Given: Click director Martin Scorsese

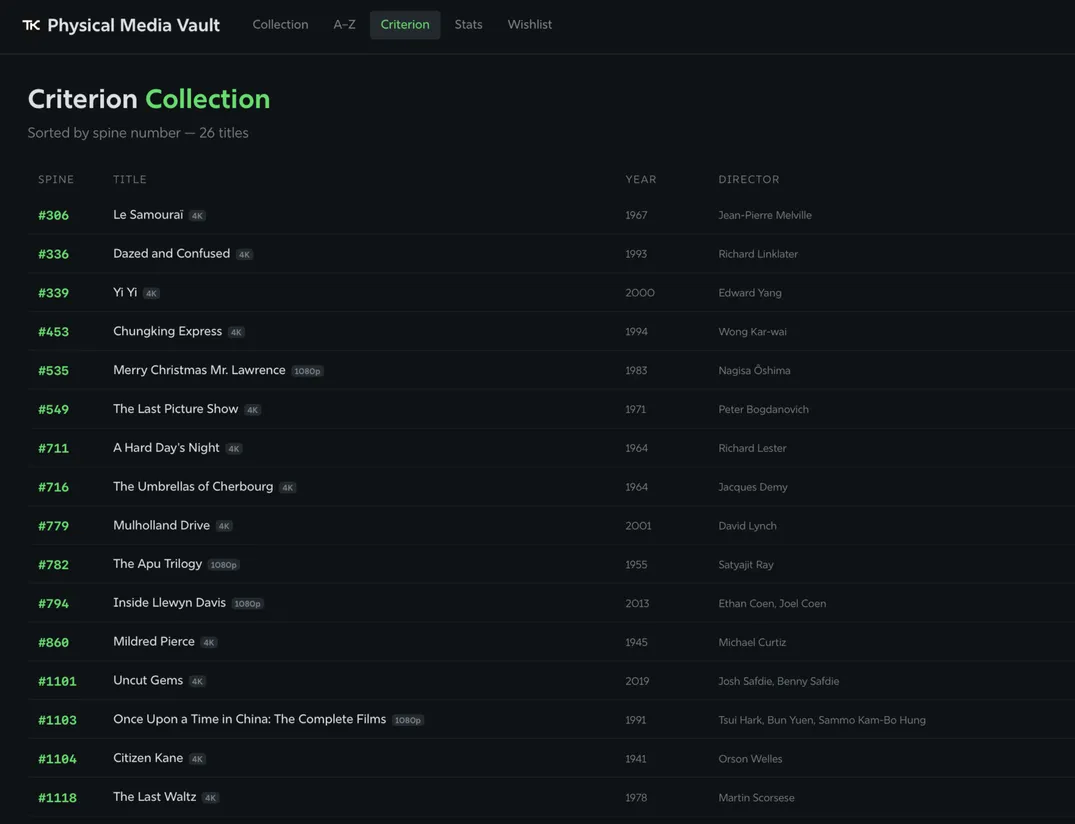Looking at the screenshot, I should point(756,798).
